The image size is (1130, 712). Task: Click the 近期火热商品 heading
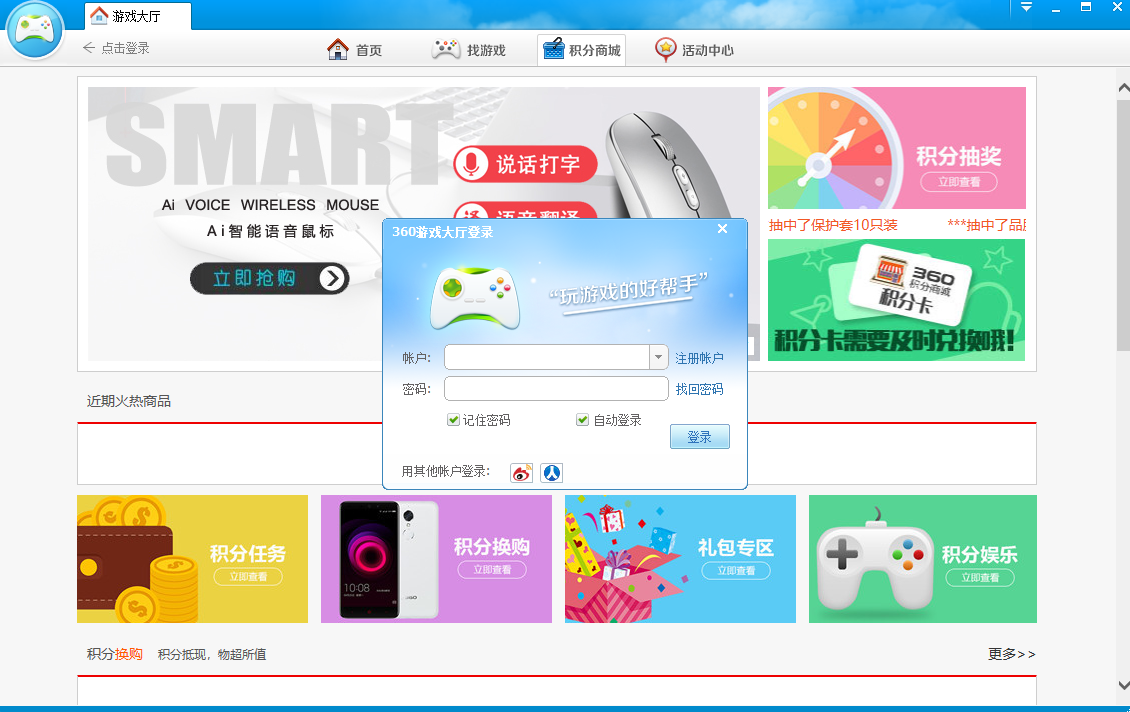click(x=129, y=401)
